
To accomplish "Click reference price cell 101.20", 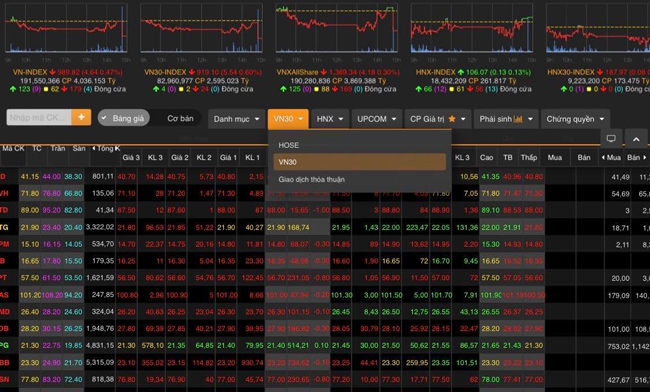I will pos(30,295).
